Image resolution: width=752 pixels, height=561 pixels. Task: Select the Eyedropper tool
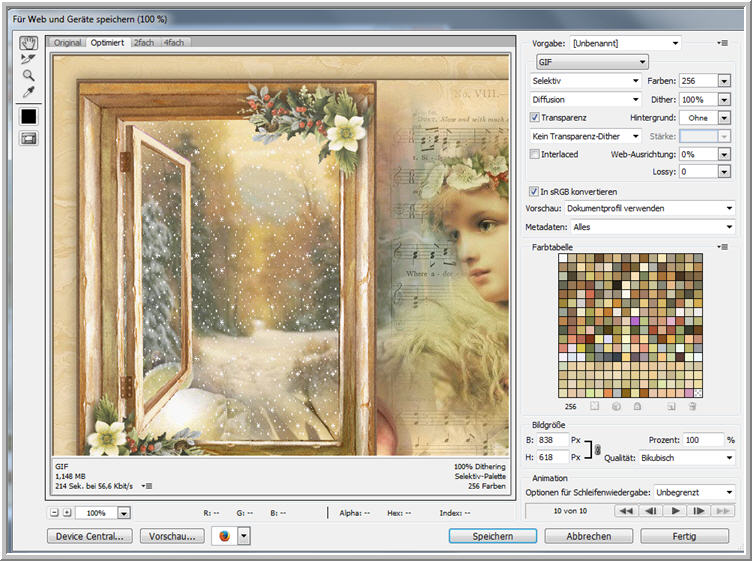(28, 92)
